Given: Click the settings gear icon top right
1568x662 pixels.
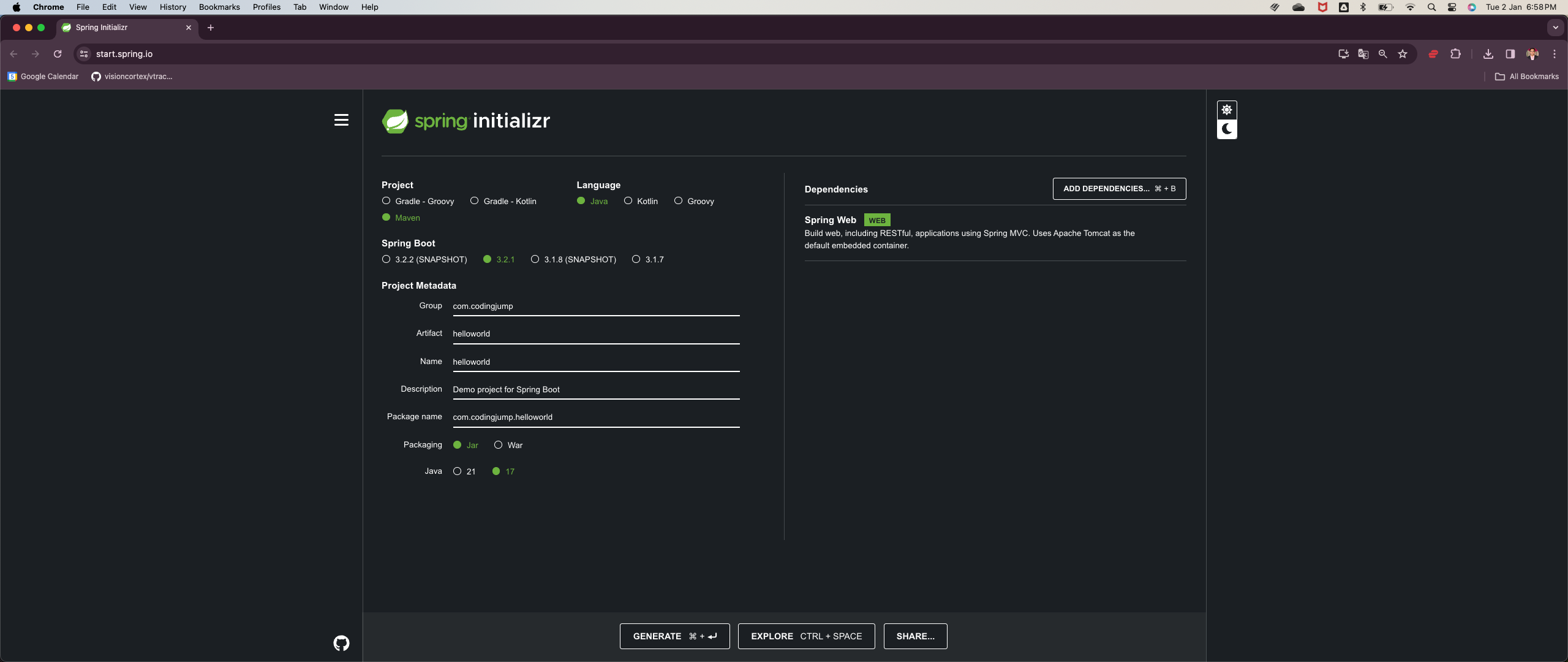Looking at the screenshot, I should (x=1227, y=110).
